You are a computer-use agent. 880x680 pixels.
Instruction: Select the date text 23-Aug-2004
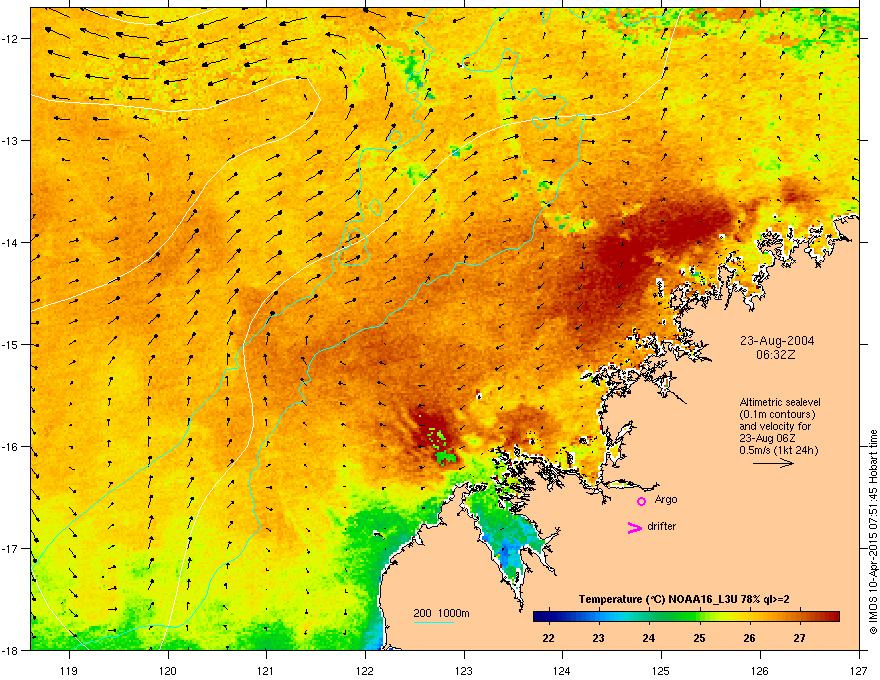(777, 341)
